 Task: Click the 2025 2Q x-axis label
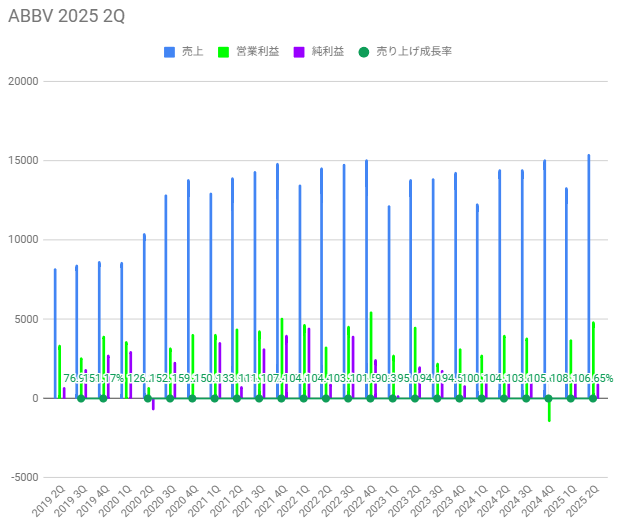click(x=582, y=501)
